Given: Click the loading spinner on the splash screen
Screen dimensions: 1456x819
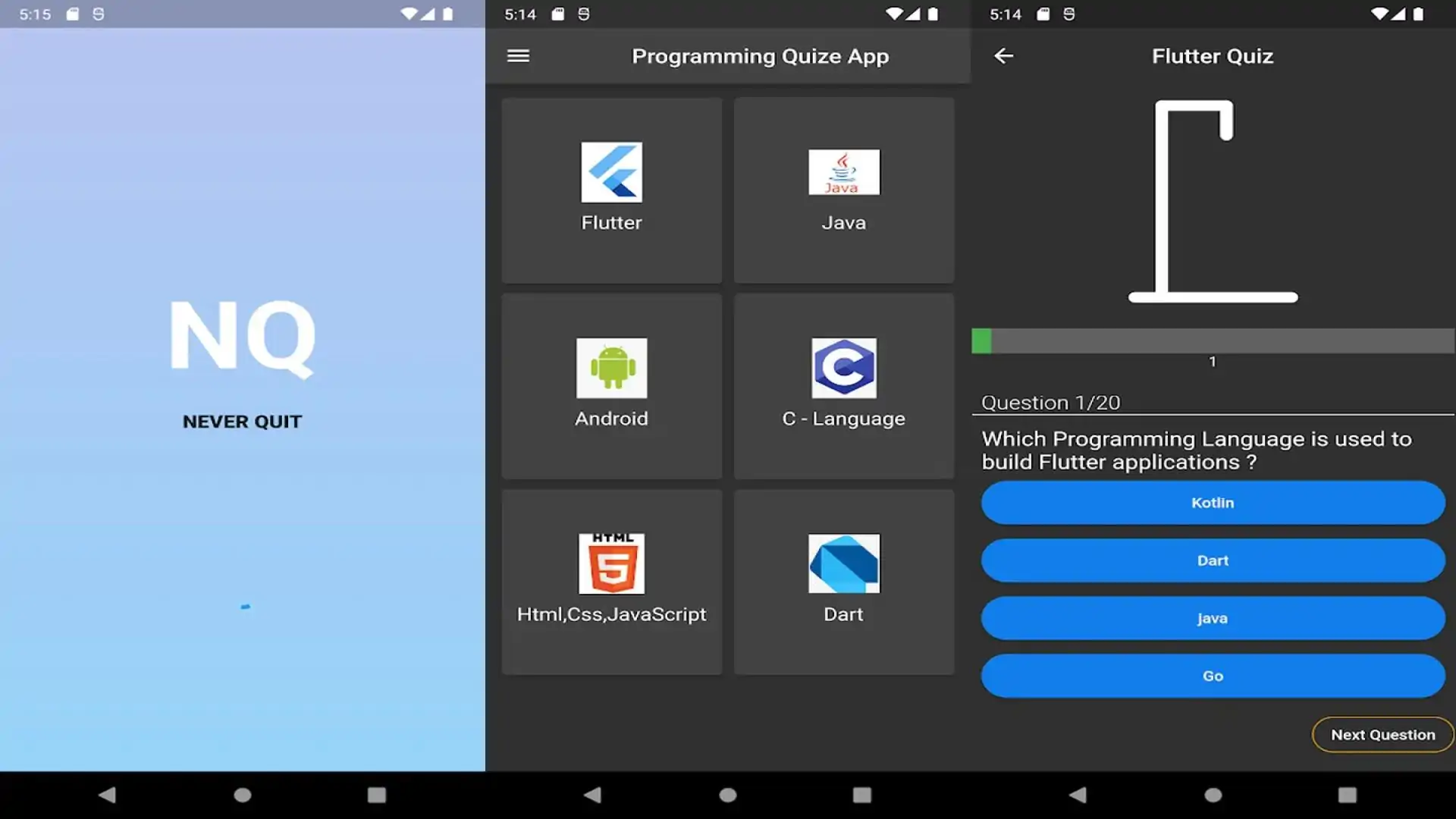Looking at the screenshot, I should 245,607.
